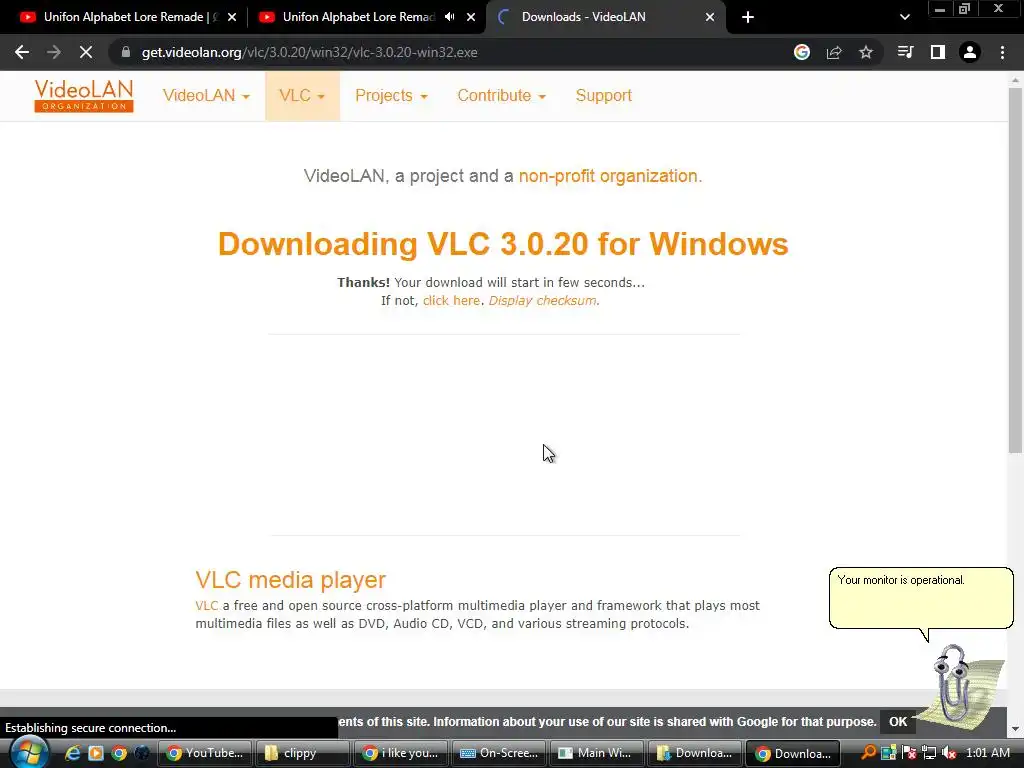View site information via the lock icon
The width and height of the screenshot is (1024, 768).
tap(125, 52)
